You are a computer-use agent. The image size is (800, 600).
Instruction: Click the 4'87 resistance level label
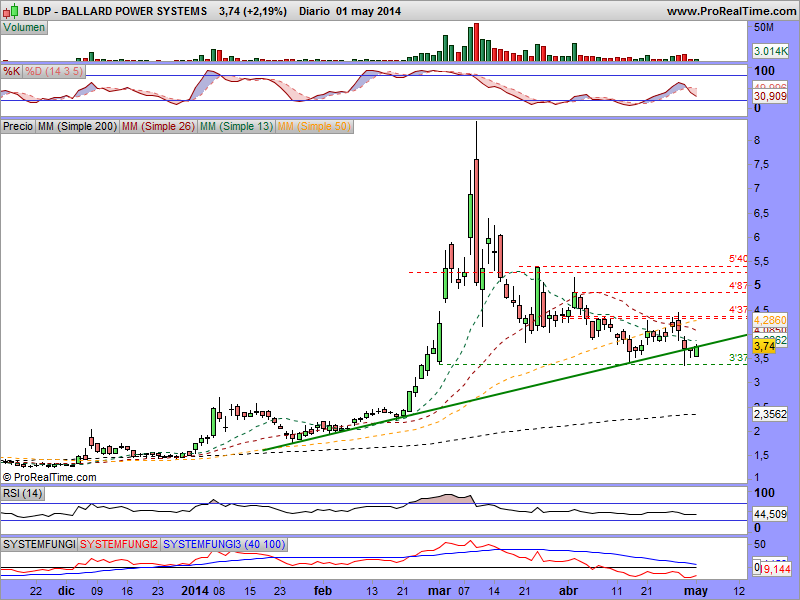[x=738, y=285]
